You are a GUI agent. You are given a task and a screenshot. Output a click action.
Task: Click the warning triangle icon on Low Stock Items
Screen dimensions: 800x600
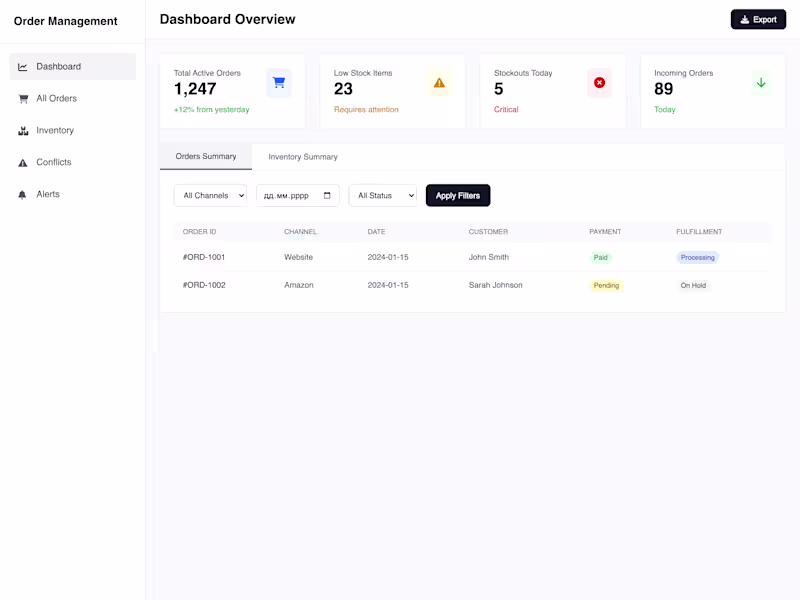(439, 83)
